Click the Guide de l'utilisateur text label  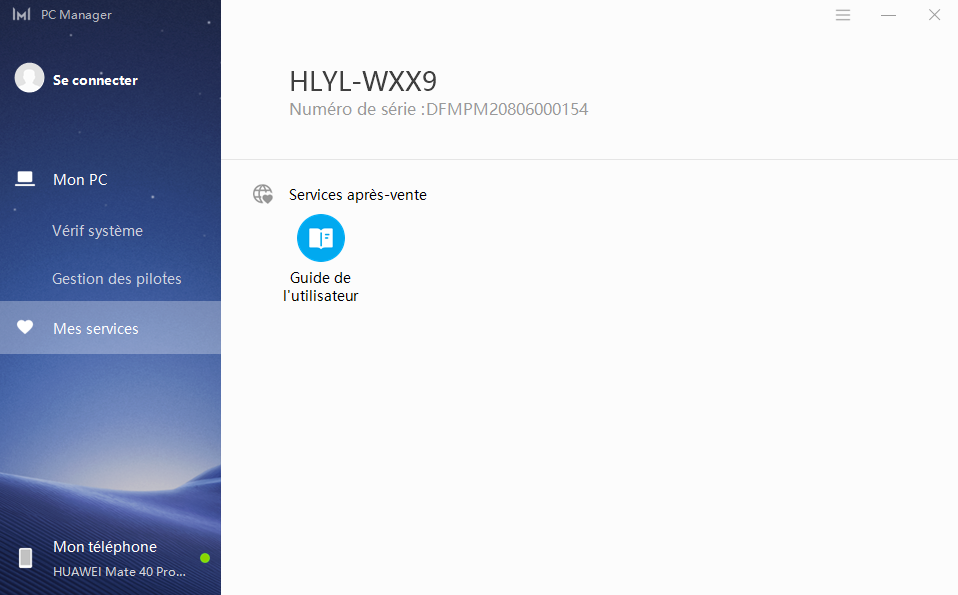[x=321, y=287]
